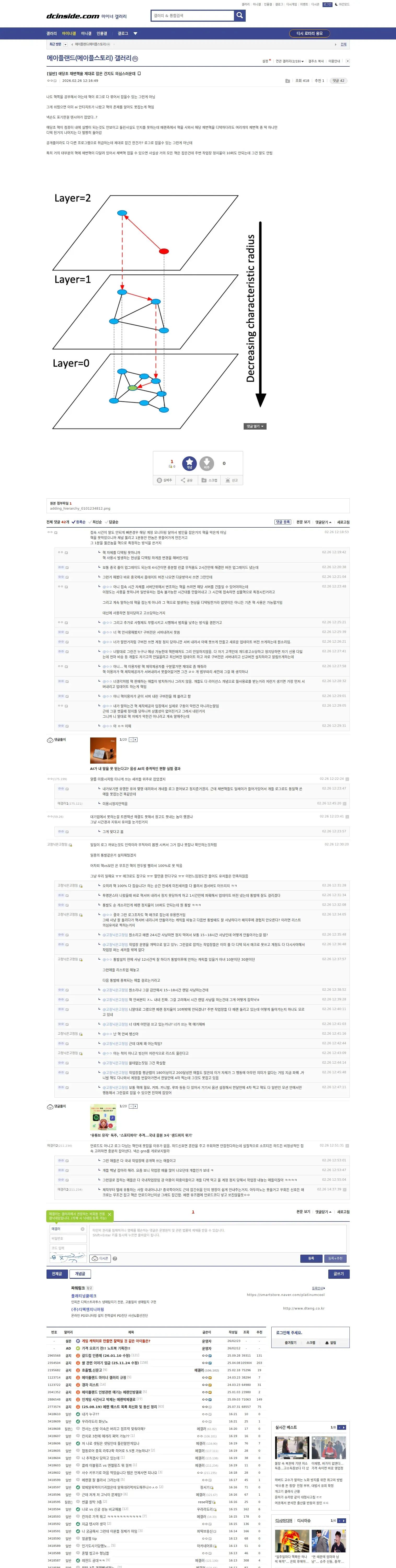Image resolution: width=396 pixels, height=1568 pixels.
Task: Open the 갤러리 nav tab
Action: pos(52,33)
